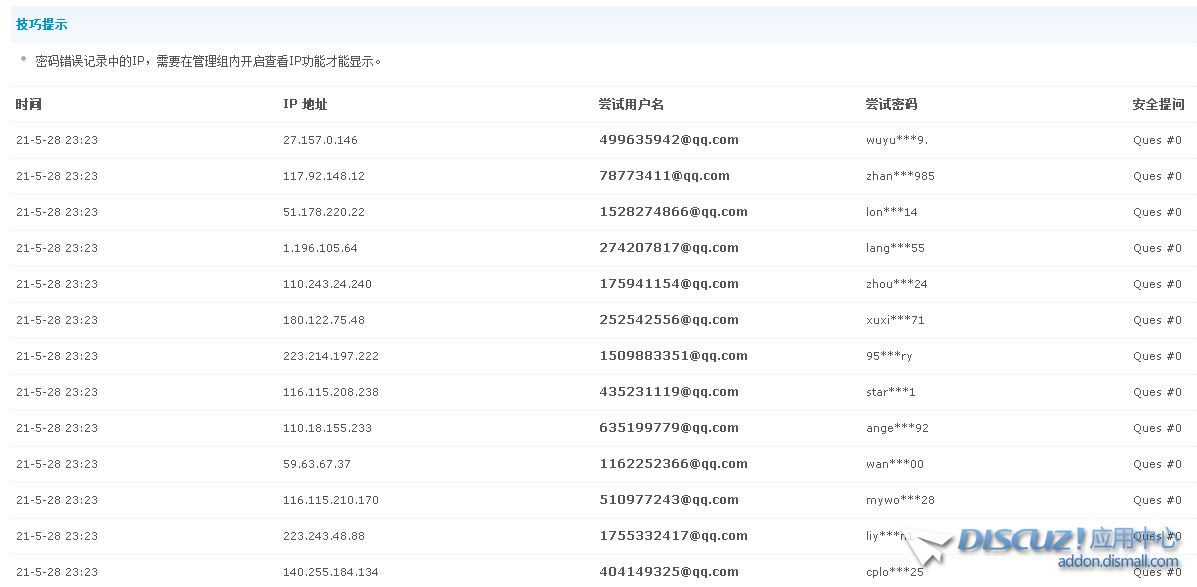Click IP address 223.214.197.222
The image size is (1197, 587).
(331, 356)
